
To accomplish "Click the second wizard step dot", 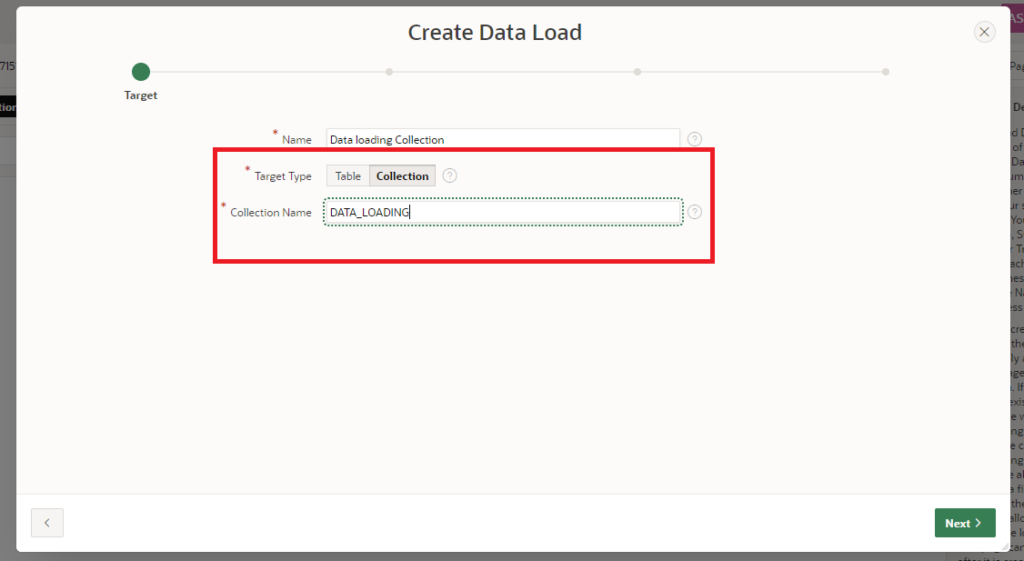I will [x=389, y=72].
